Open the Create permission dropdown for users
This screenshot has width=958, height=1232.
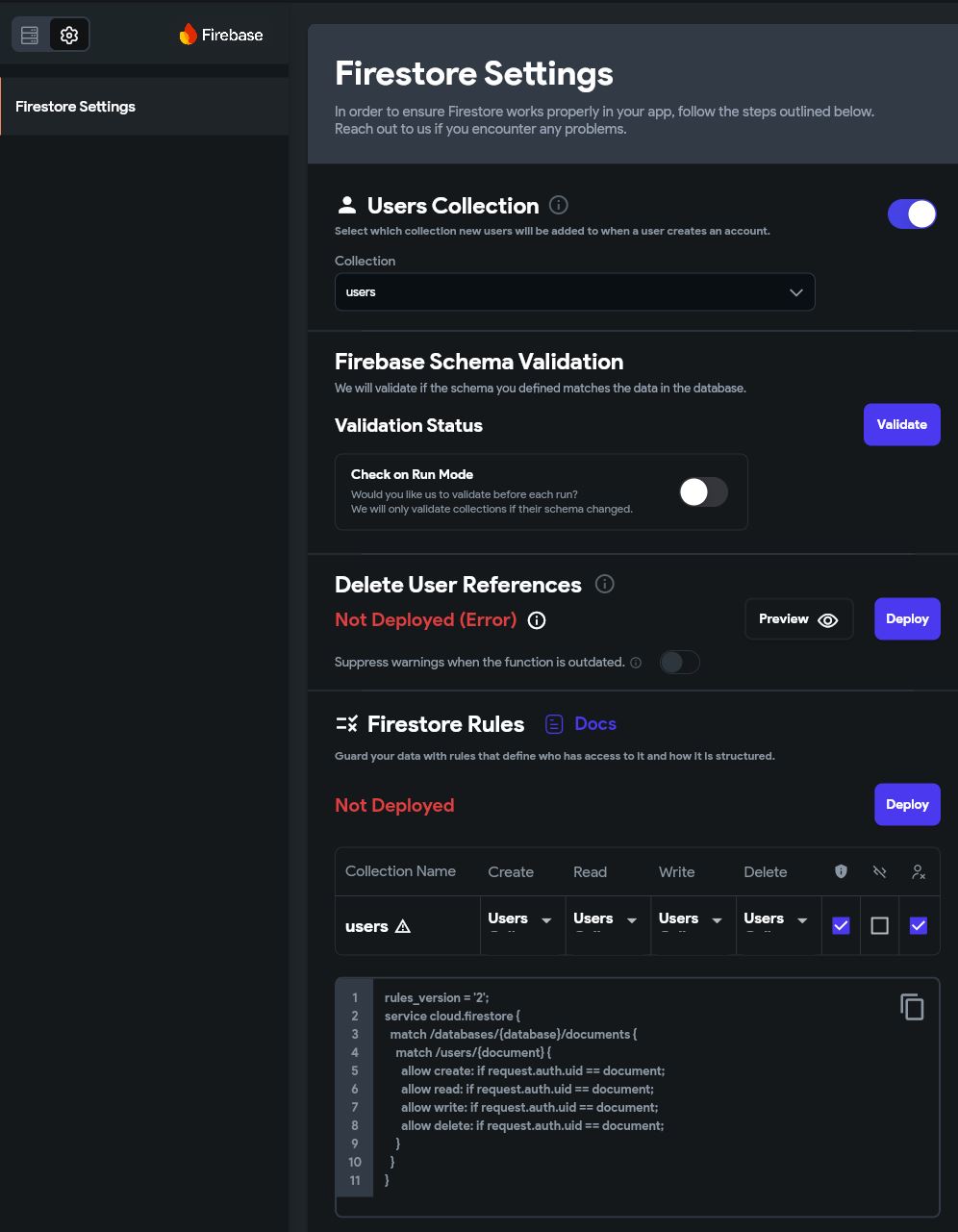(x=522, y=925)
